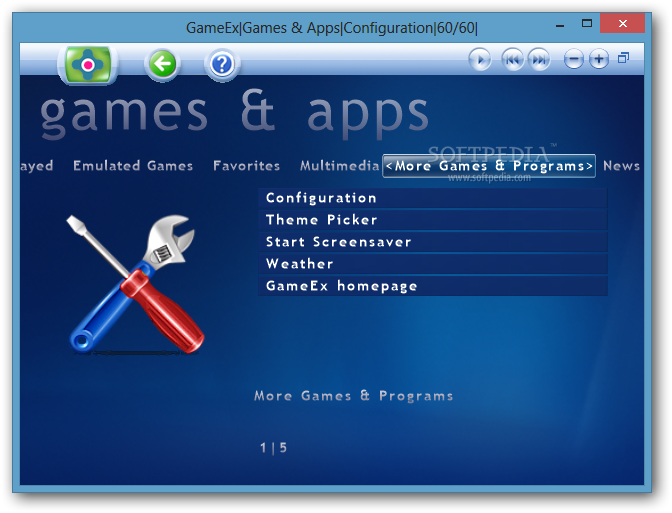This screenshot has height=513, width=672.
Task: Maximize the GameEx window
Action: (x=587, y=24)
